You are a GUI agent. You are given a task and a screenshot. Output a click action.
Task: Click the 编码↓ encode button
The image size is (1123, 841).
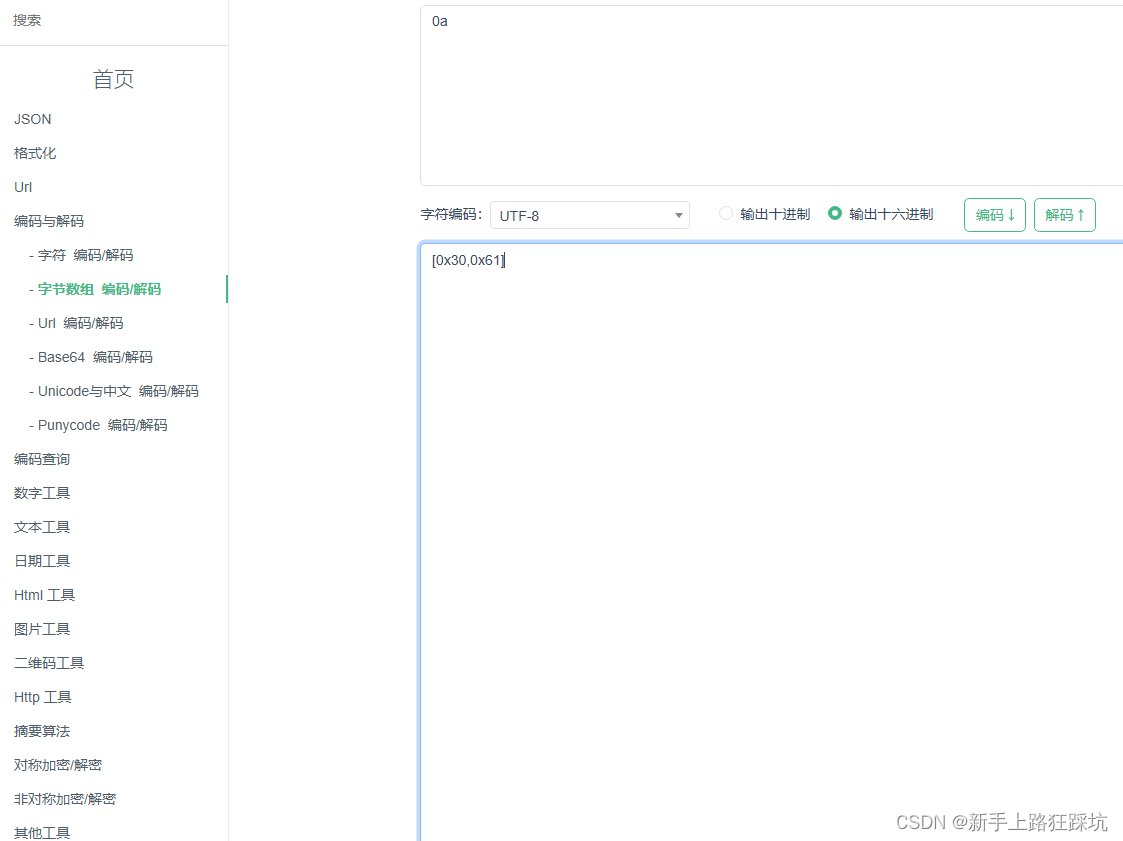point(994,214)
